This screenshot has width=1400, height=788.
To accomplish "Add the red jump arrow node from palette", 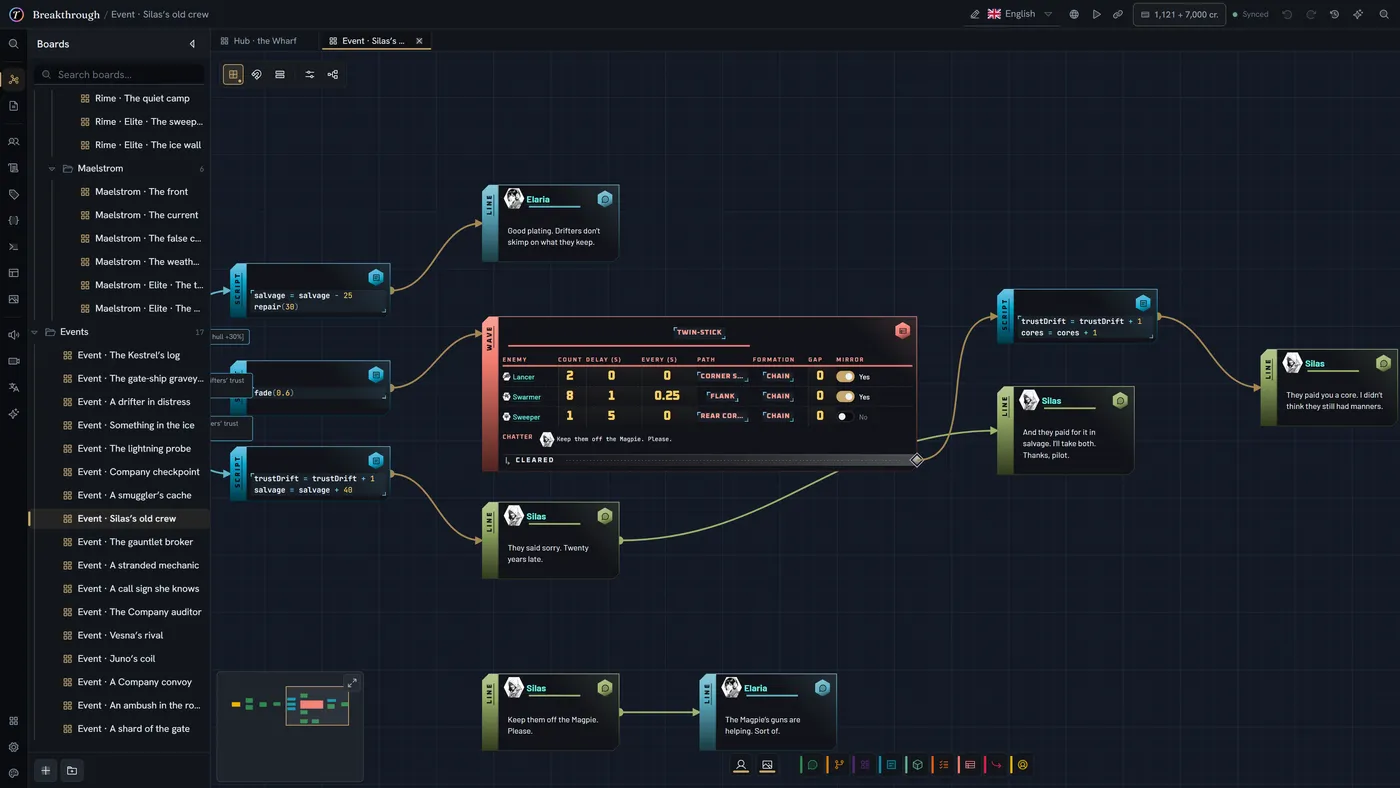I will click(x=996, y=765).
